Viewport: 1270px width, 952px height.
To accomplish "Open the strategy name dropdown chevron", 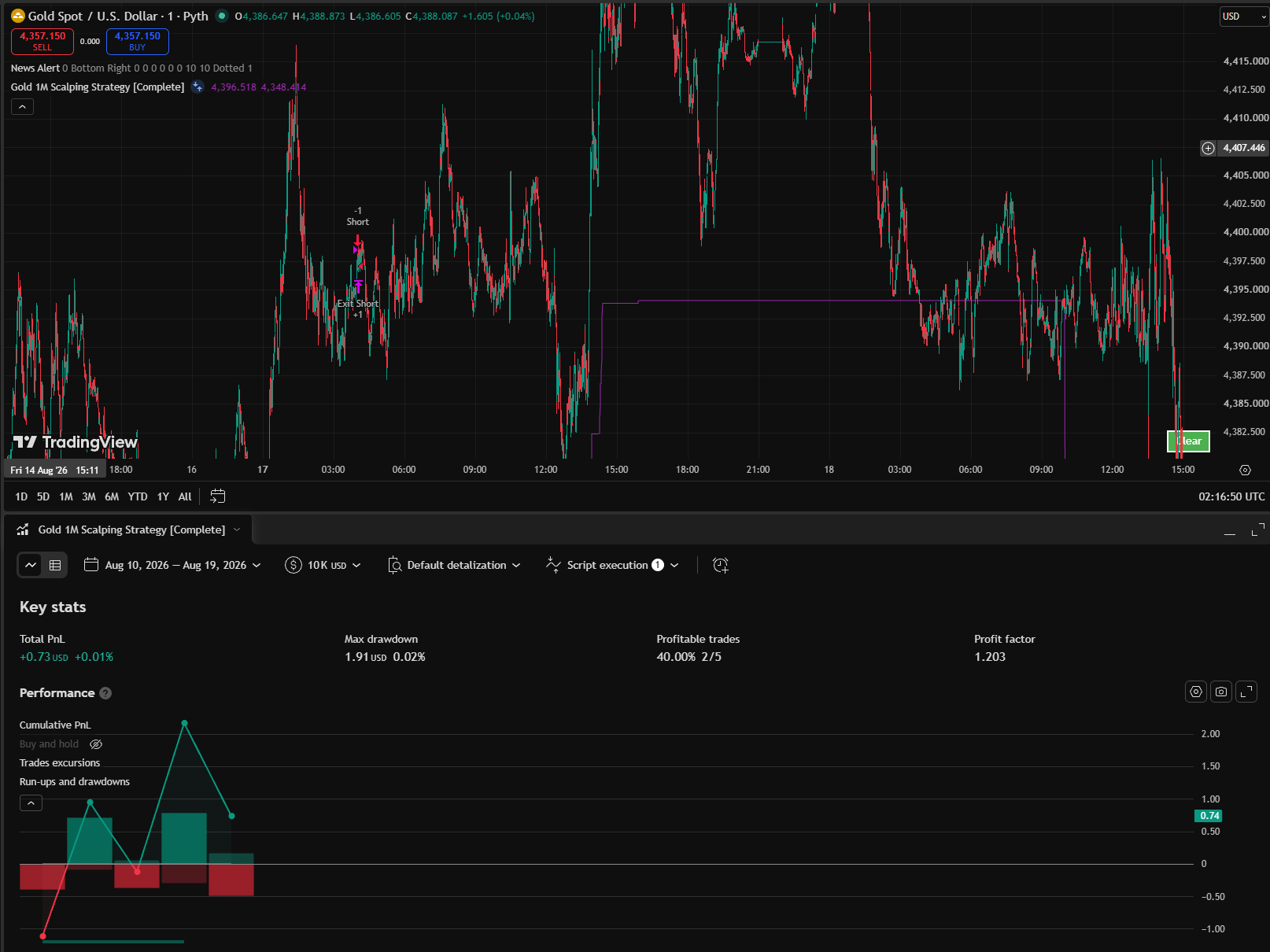I will pyautogui.click(x=237, y=530).
